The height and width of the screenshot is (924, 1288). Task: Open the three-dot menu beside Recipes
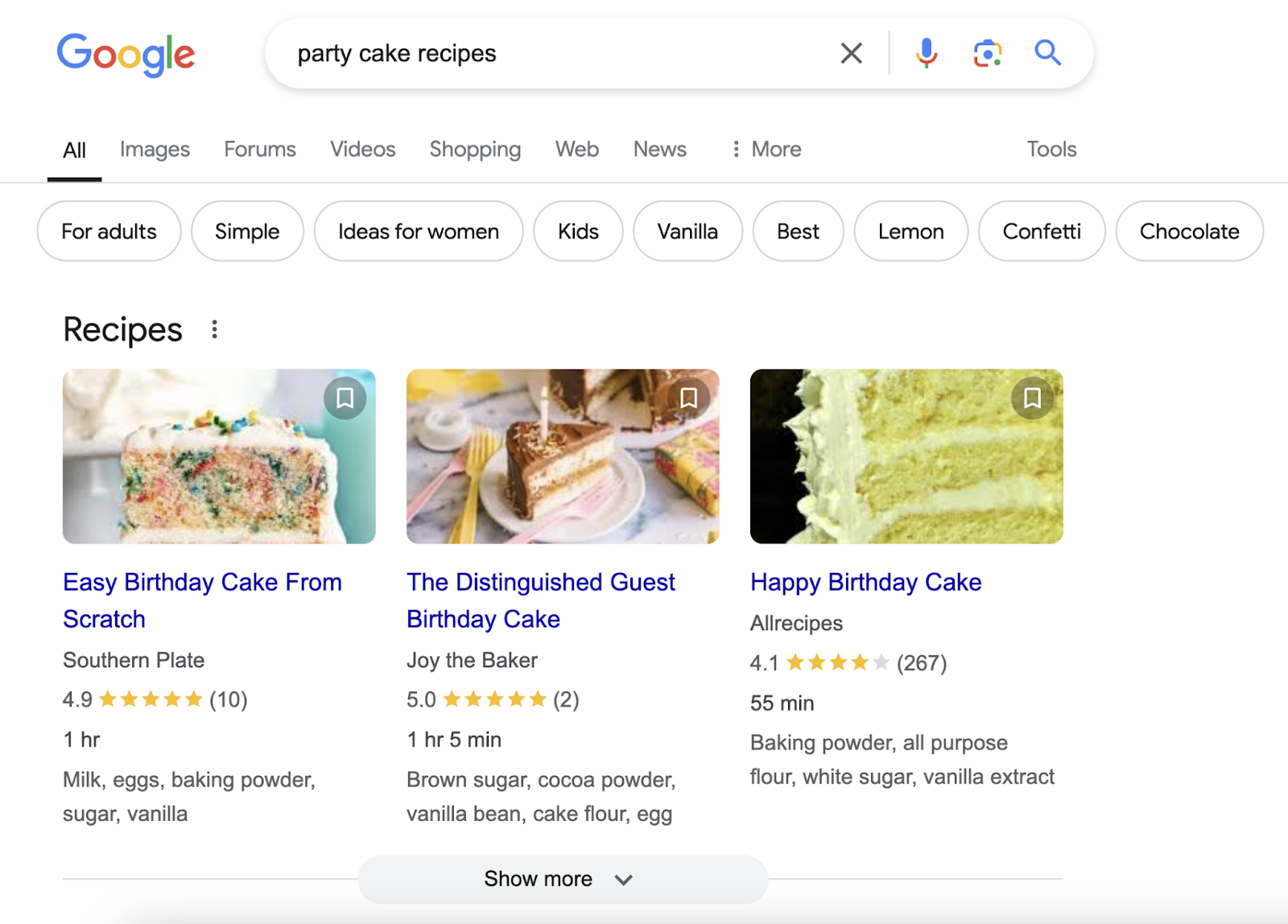click(x=215, y=329)
